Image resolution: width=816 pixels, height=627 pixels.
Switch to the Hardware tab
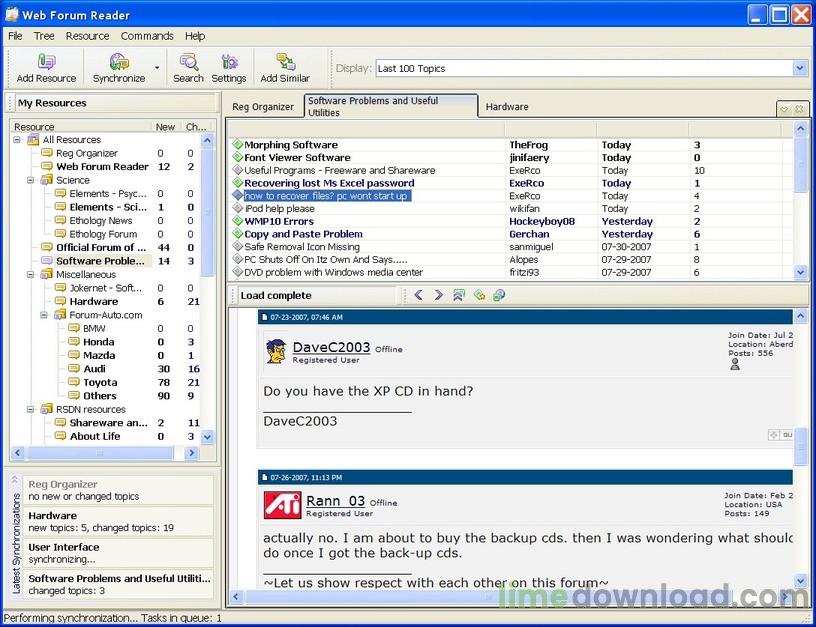click(506, 106)
